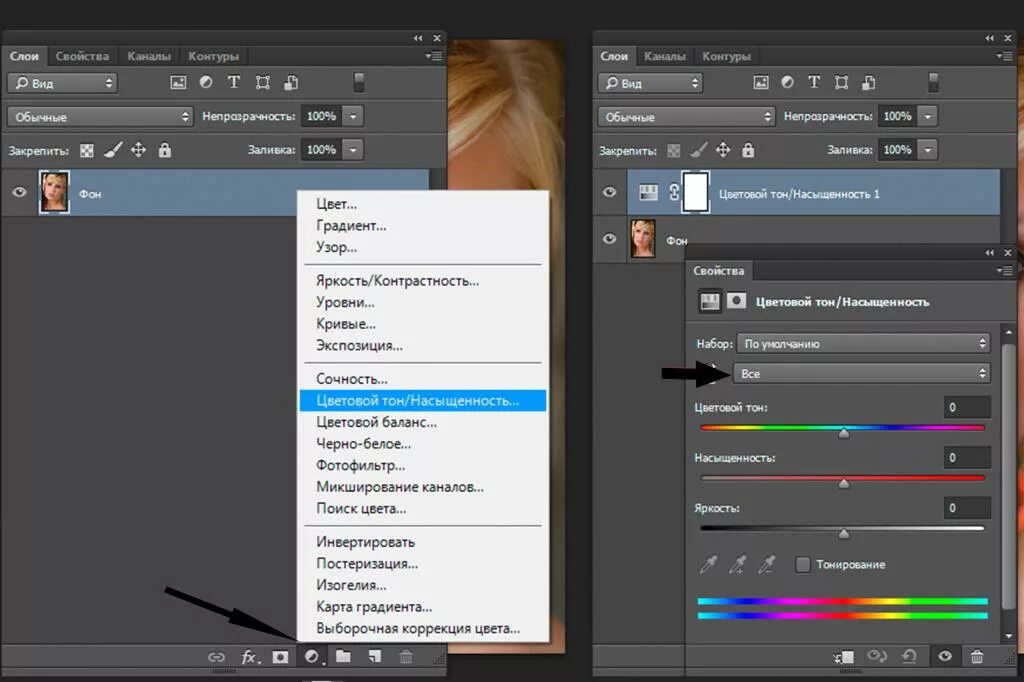This screenshot has height=682, width=1024.
Task: Select first eyedropper in Properties panel
Action: pyautogui.click(x=709, y=564)
